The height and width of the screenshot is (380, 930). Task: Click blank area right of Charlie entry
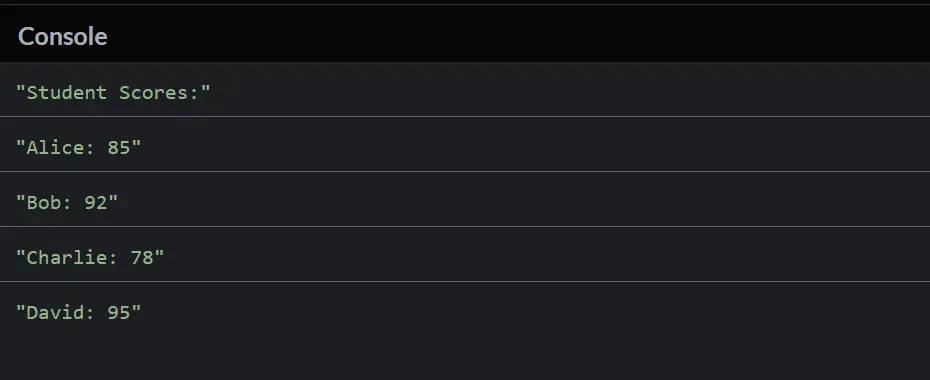(x=546, y=257)
